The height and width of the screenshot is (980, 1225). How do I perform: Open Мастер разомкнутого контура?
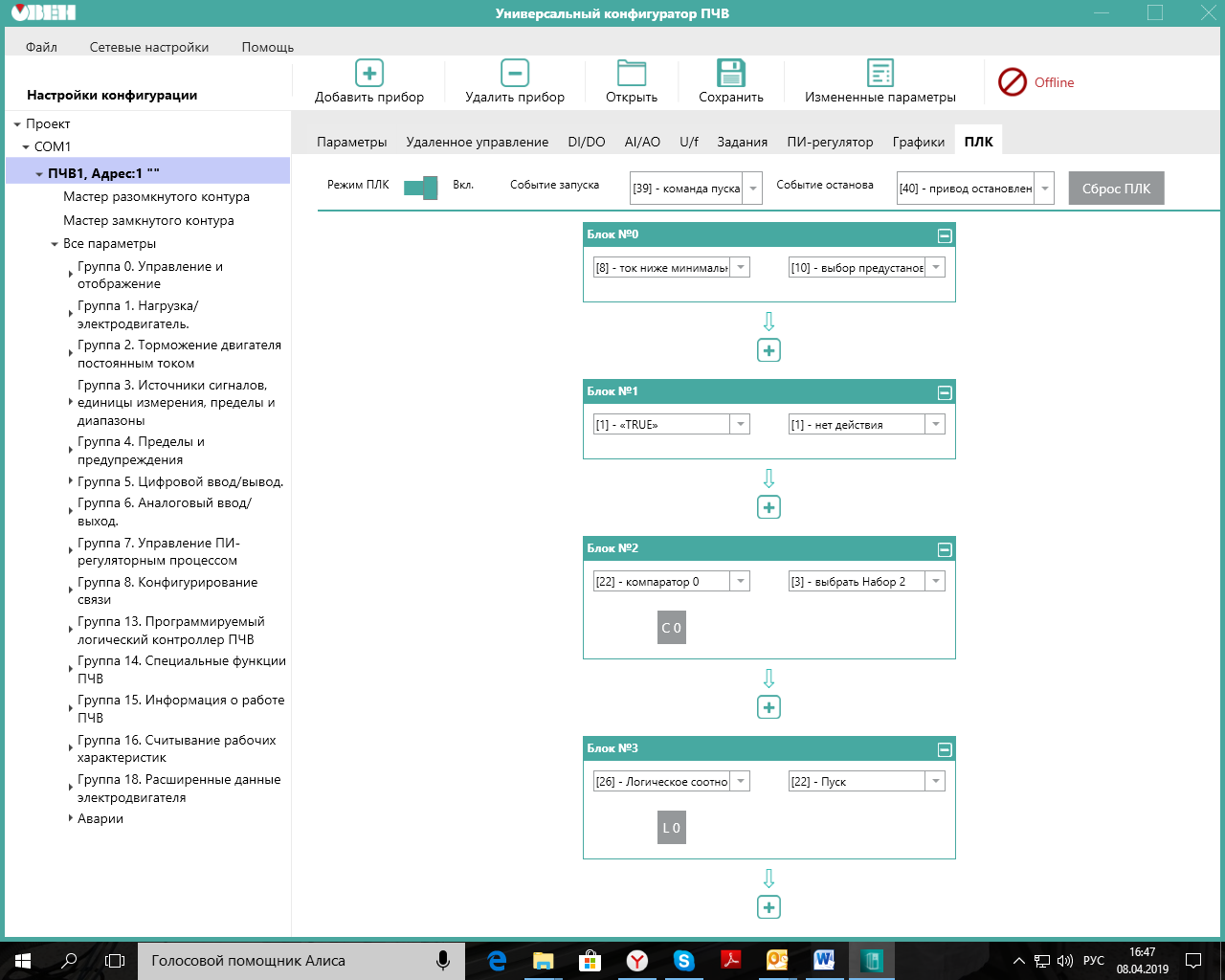point(156,196)
